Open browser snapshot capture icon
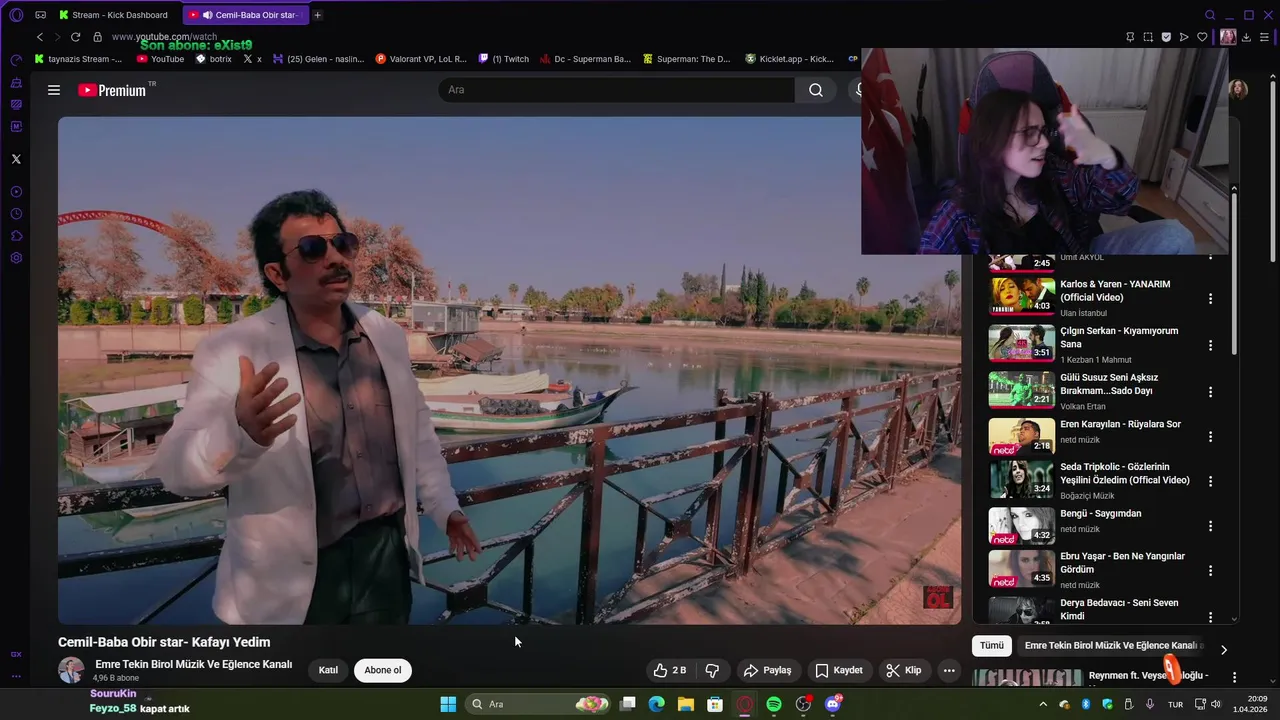Image resolution: width=1280 pixels, height=720 pixels. click(x=1148, y=37)
